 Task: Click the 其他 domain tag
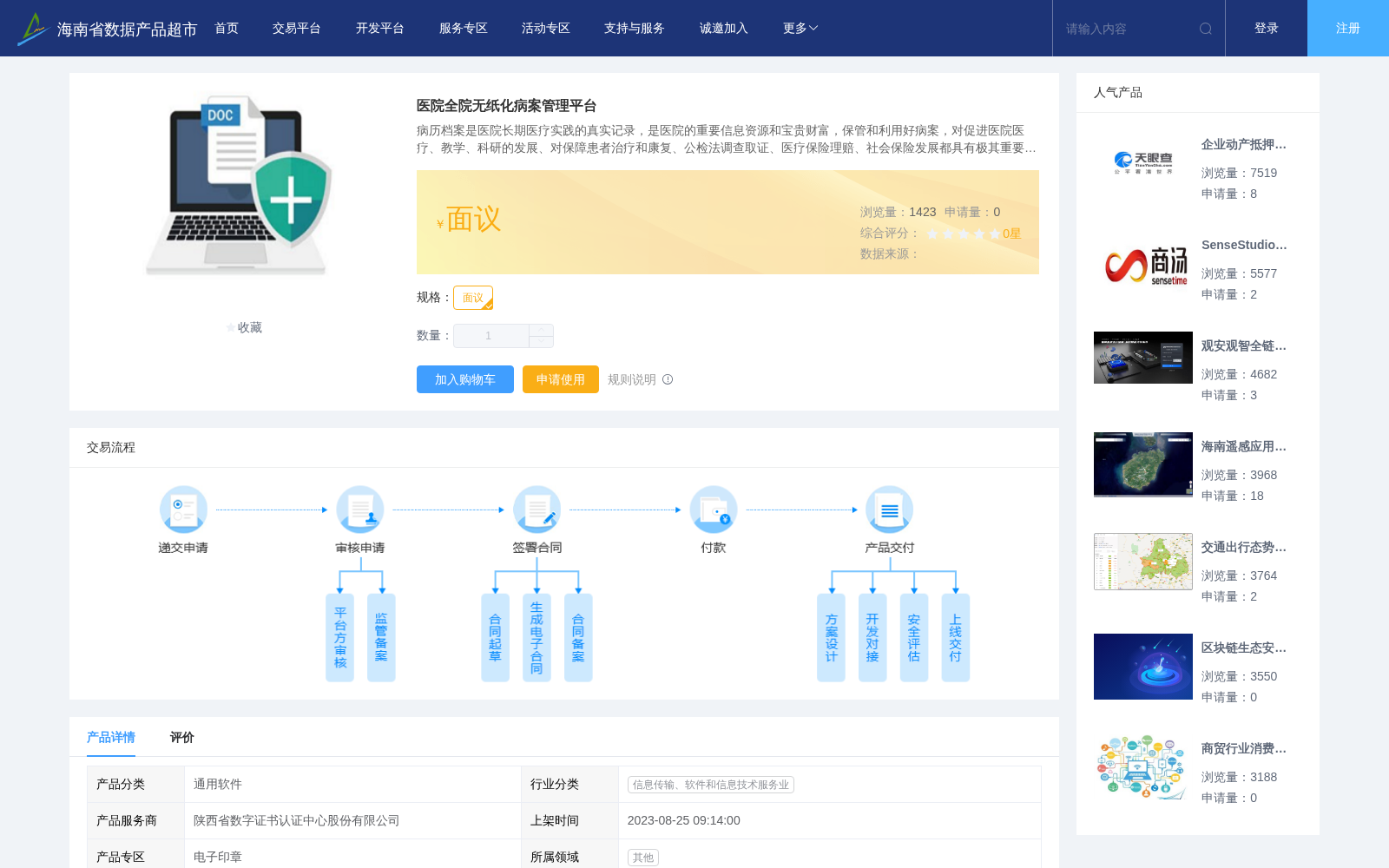pyautogui.click(x=643, y=858)
